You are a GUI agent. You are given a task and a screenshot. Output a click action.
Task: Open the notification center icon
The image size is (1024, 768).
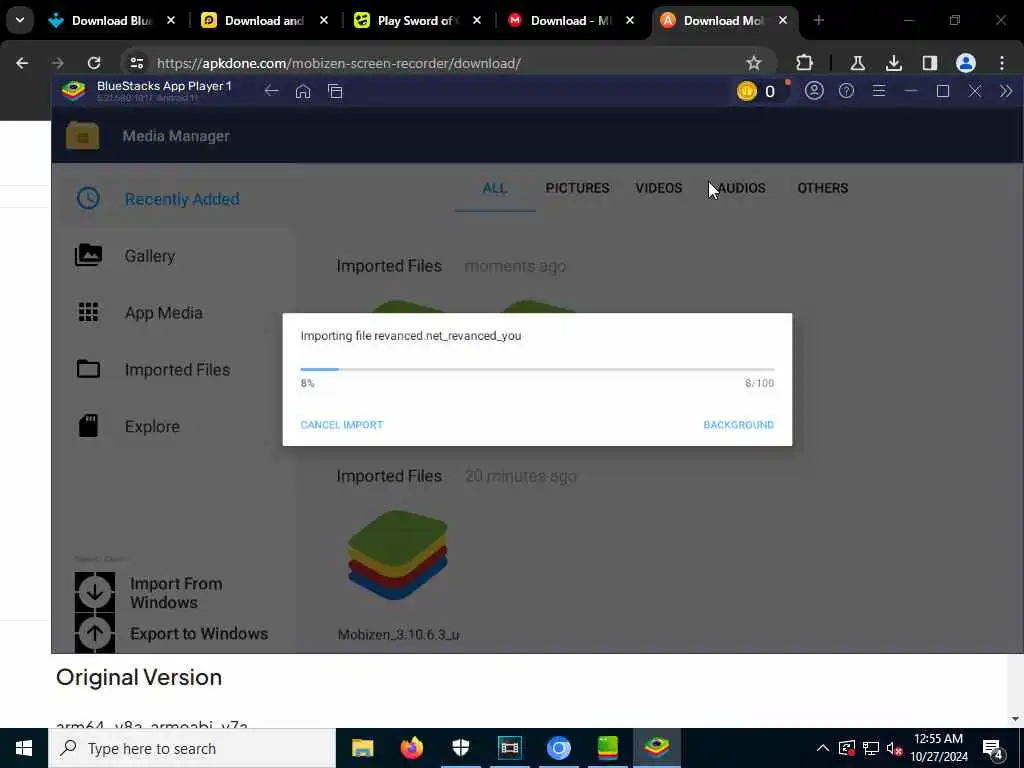[x=993, y=749]
